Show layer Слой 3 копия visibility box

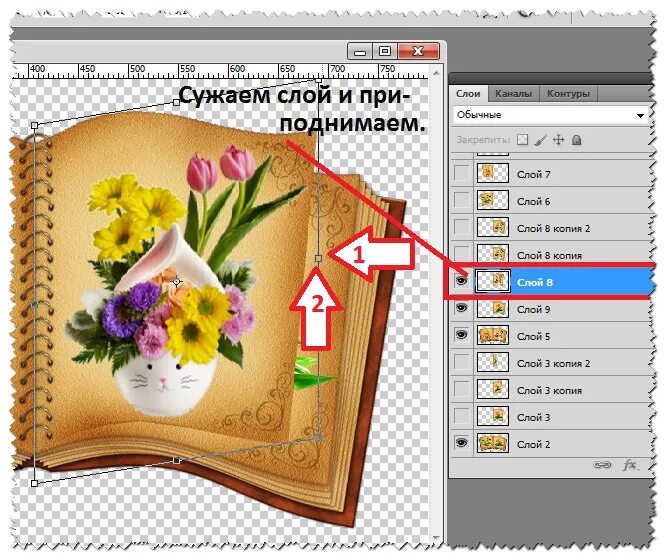coord(461,389)
